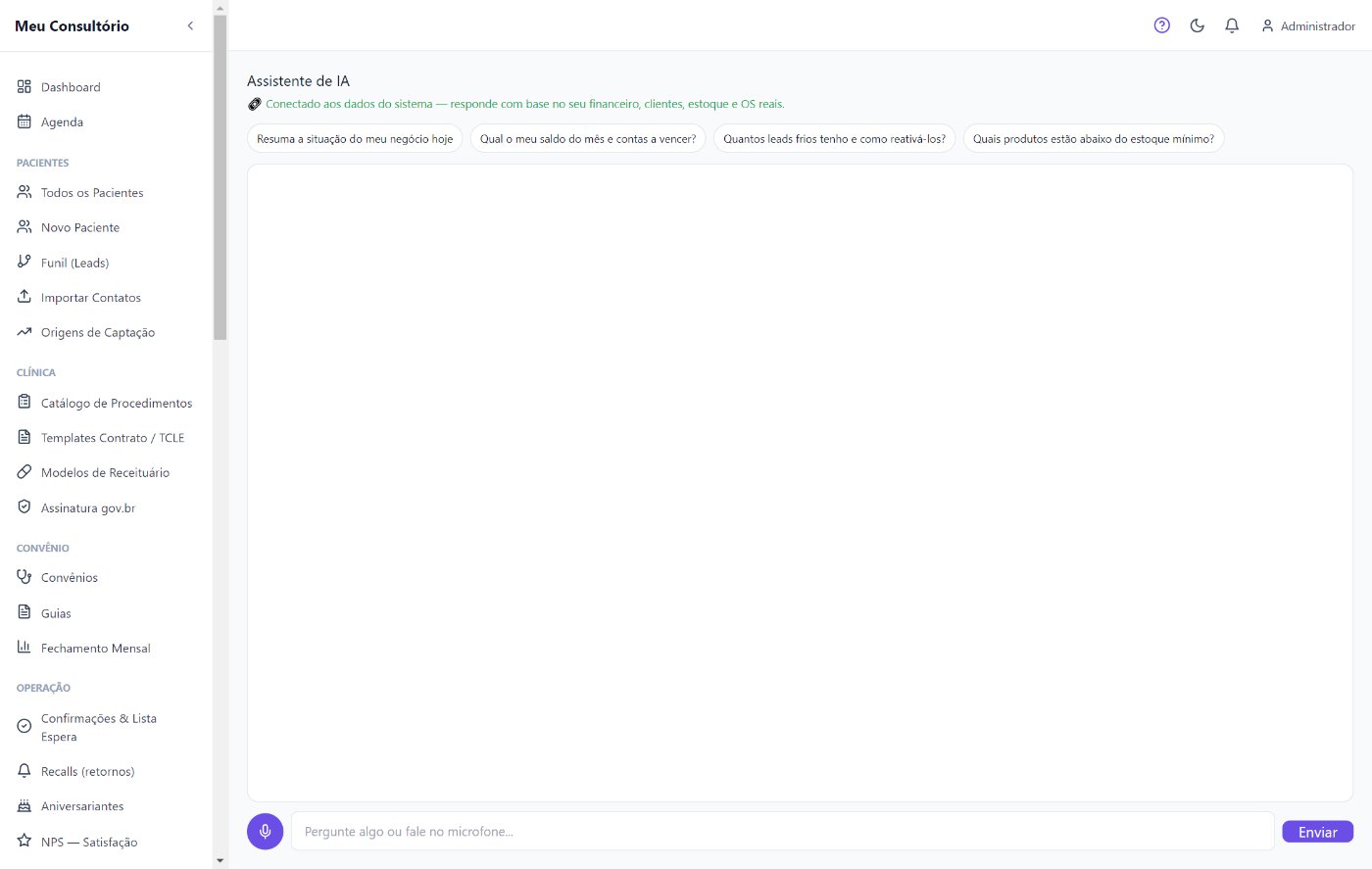The height and width of the screenshot is (869, 1372).
Task: Click the Origens de Captação trend icon
Action: [24, 332]
